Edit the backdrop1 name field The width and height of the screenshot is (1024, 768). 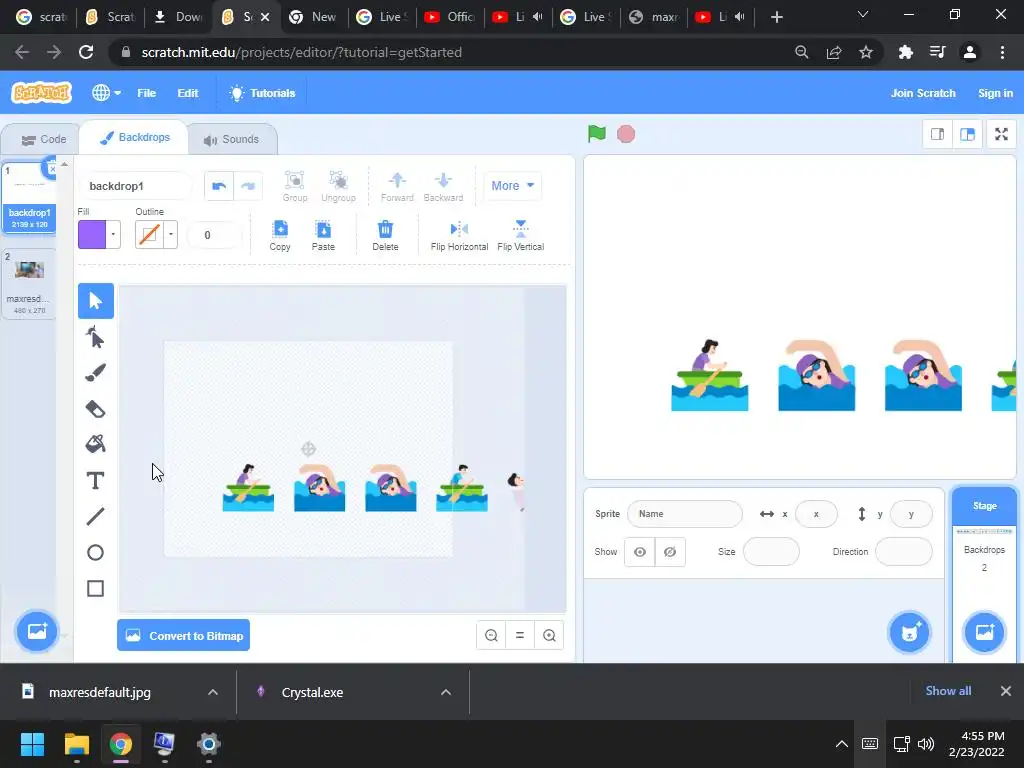(x=135, y=186)
